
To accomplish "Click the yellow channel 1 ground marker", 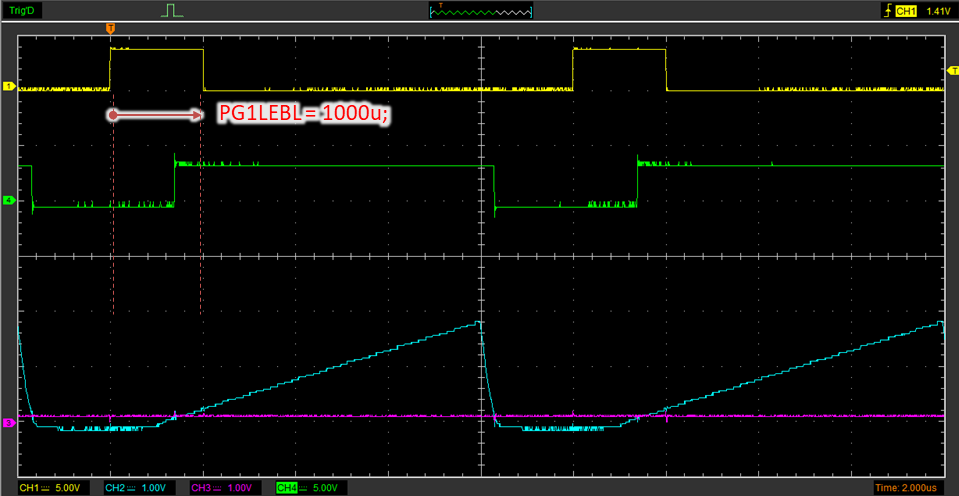I will [x=9, y=87].
